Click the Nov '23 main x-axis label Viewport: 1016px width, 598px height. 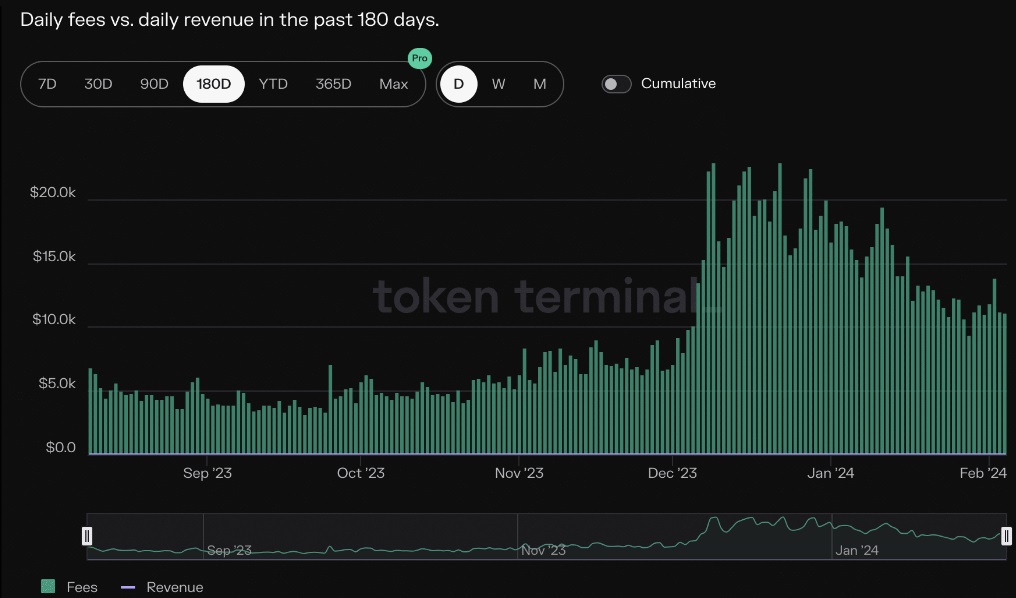coord(519,473)
